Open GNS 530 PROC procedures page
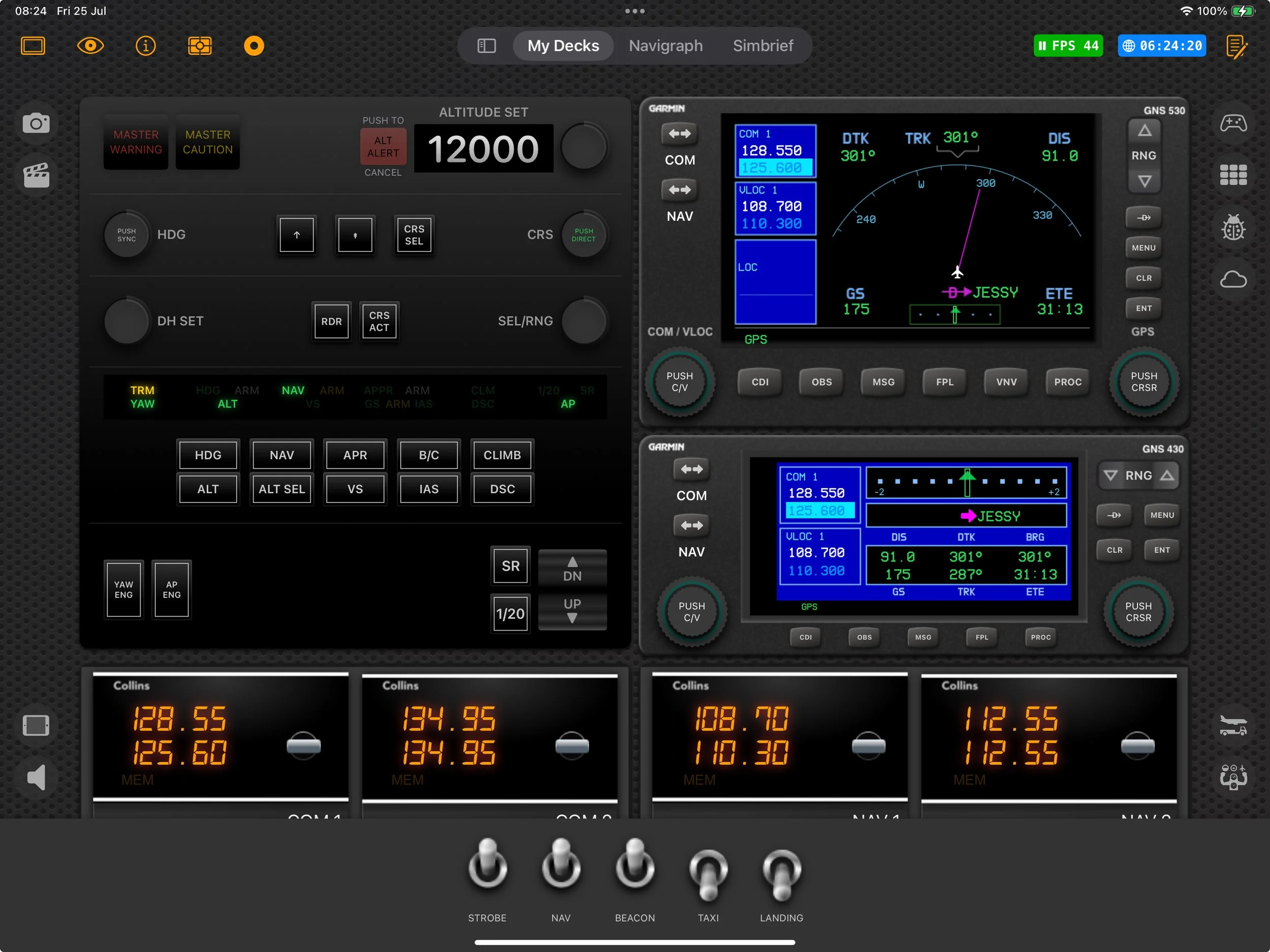1270x952 pixels. [1067, 382]
